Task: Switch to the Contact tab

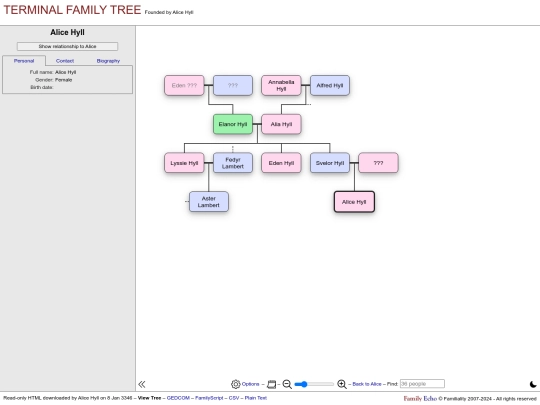Action: click(65, 61)
